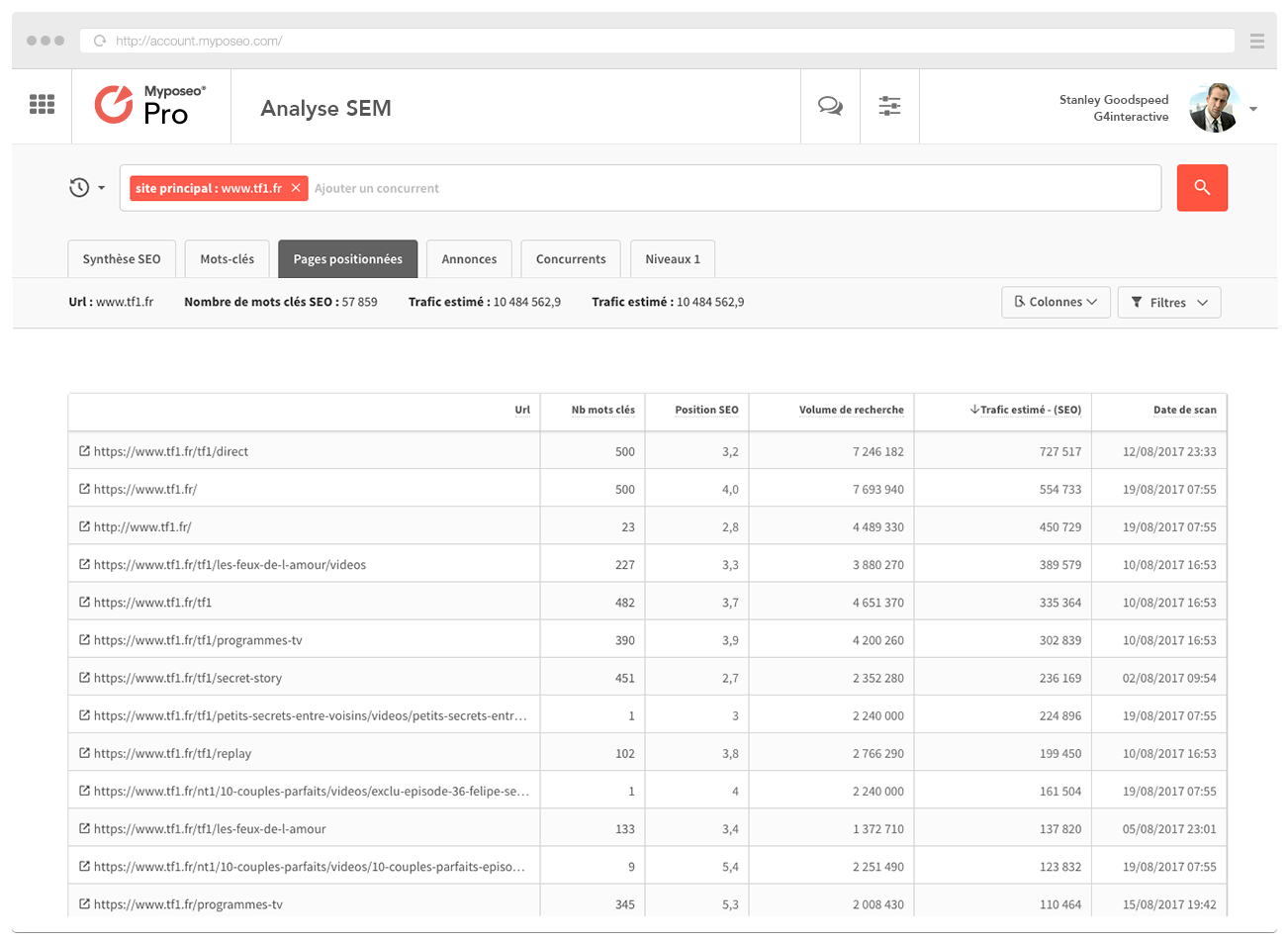
Task: Open the http://www.tf1.fr/ URL link
Action: click(142, 527)
